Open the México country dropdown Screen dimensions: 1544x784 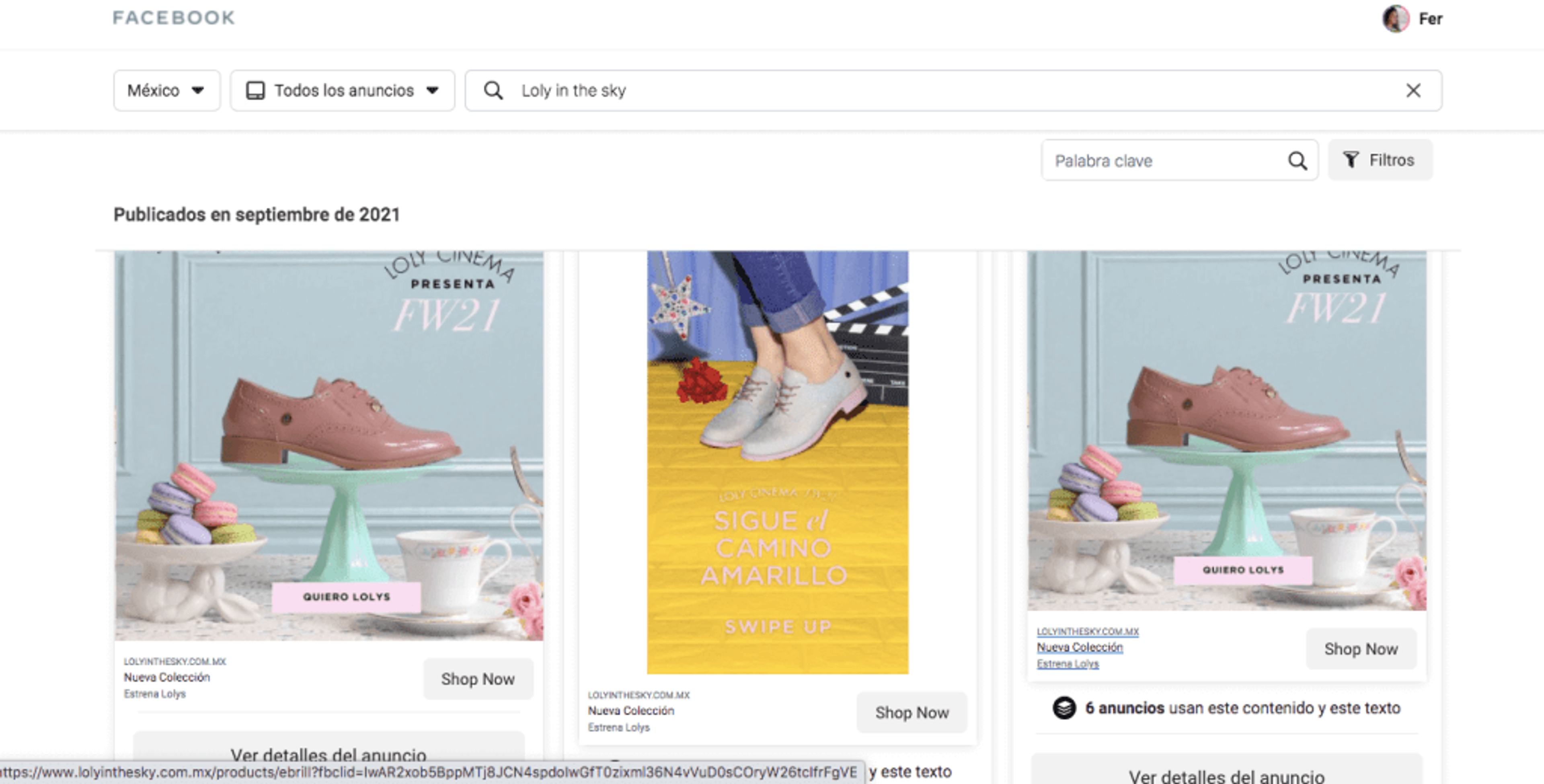pyautogui.click(x=166, y=90)
